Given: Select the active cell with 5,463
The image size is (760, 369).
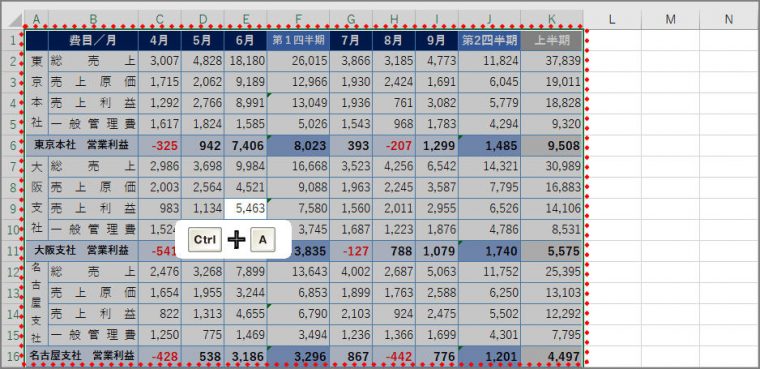Looking at the screenshot, I should pos(245,209).
